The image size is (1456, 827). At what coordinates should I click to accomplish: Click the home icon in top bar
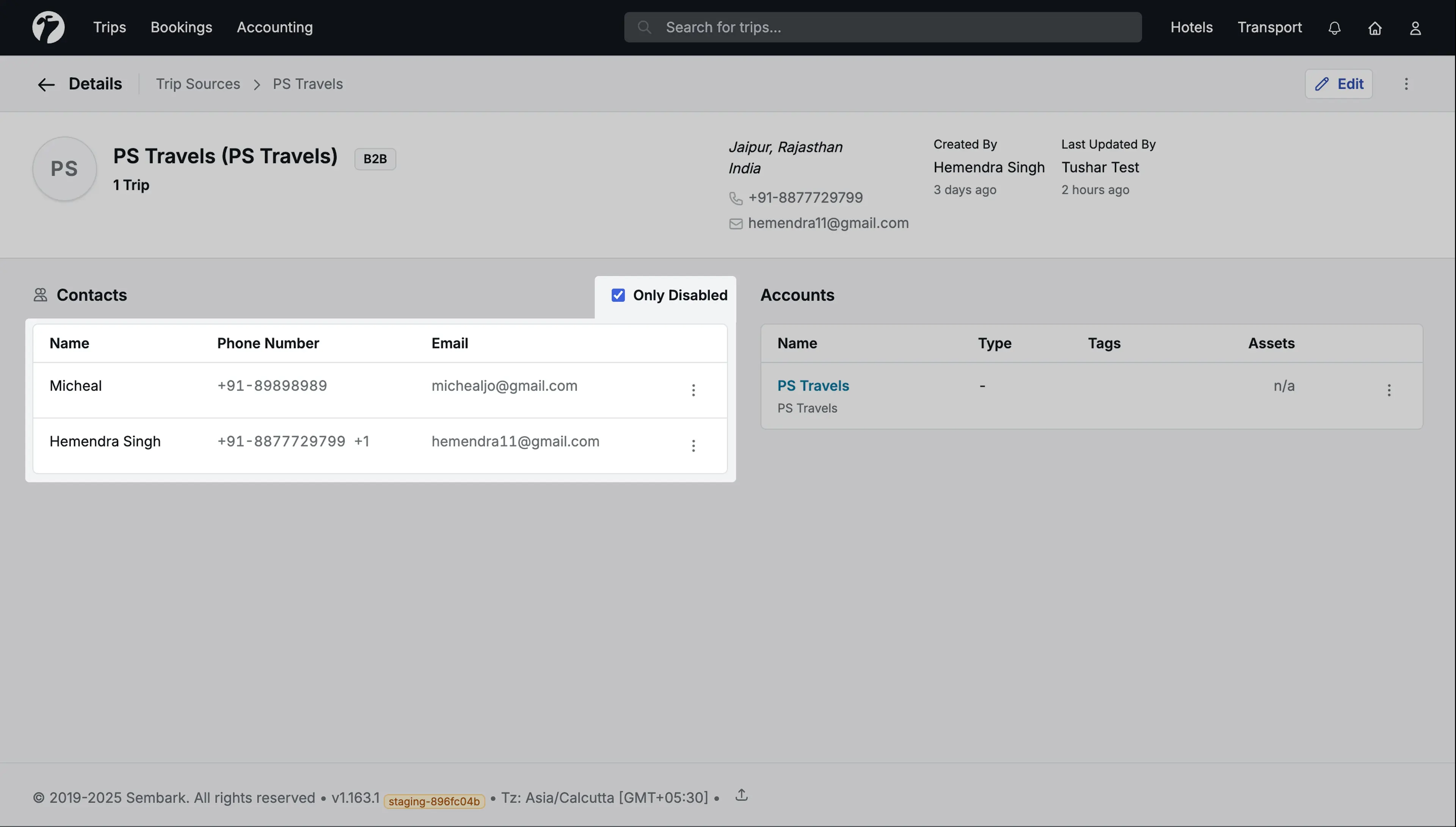(1375, 28)
